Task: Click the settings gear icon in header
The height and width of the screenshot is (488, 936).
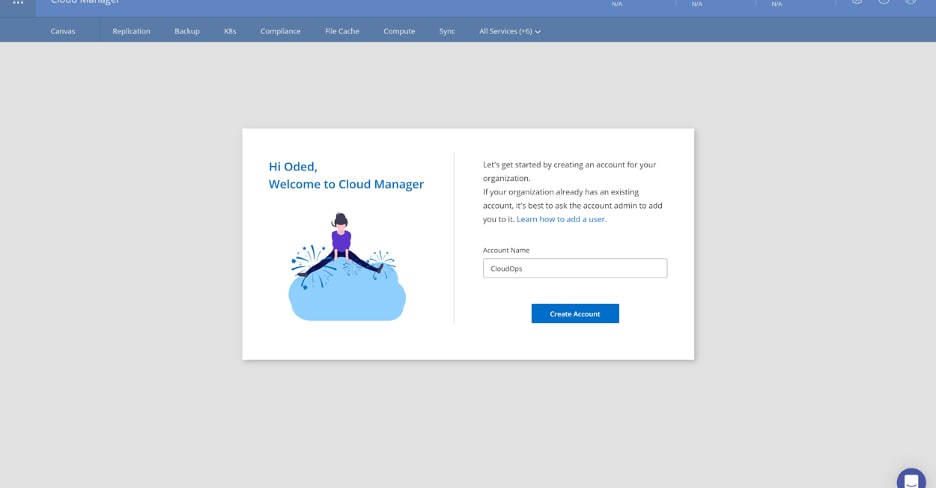Action: (x=857, y=2)
